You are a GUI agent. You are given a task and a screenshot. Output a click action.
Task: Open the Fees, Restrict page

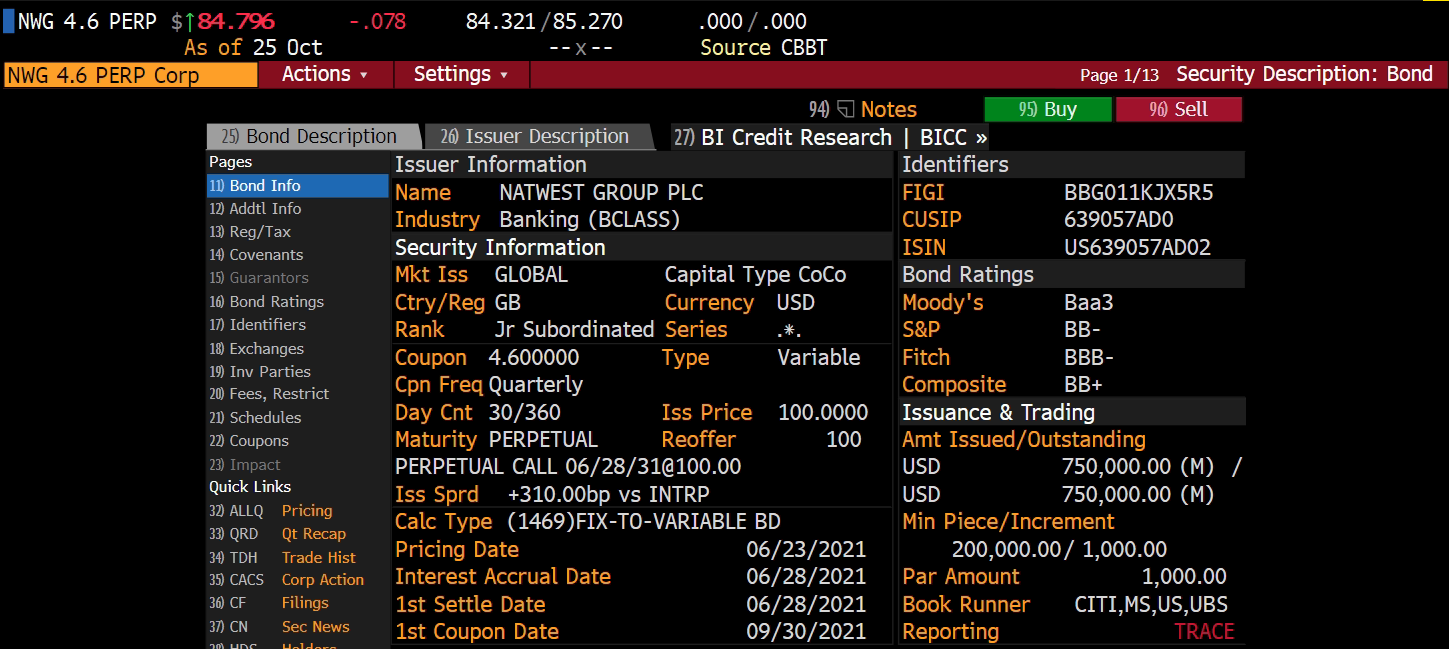tap(269, 394)
